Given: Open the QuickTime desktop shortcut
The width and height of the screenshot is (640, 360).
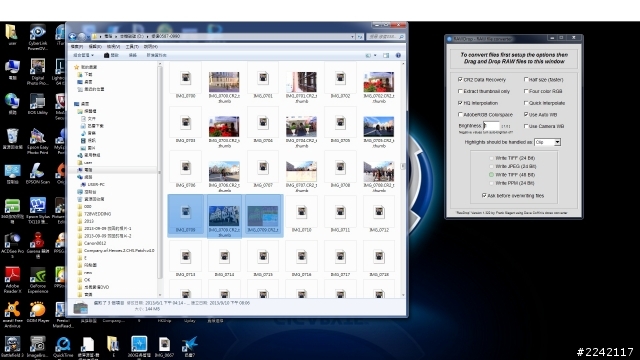Looking at the screenshot, I should click(63, 347).
